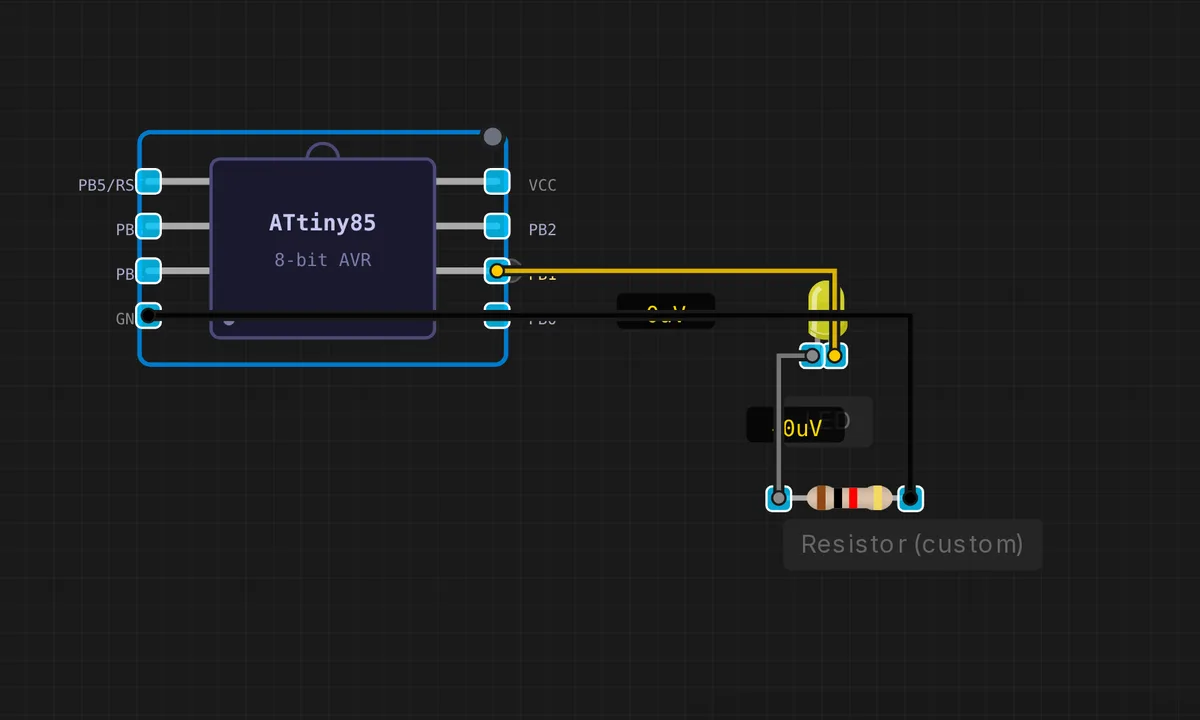This screenshot has height=720, width=1200.
Task: Click the "8-bit AVR" subtitle text
Action: (322, 260)
